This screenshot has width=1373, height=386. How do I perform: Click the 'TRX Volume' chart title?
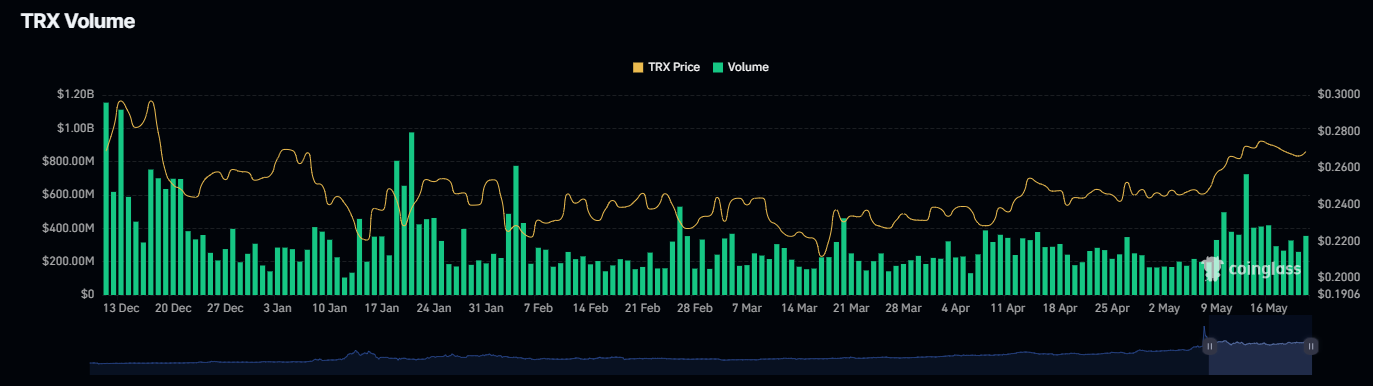(78, 21)
